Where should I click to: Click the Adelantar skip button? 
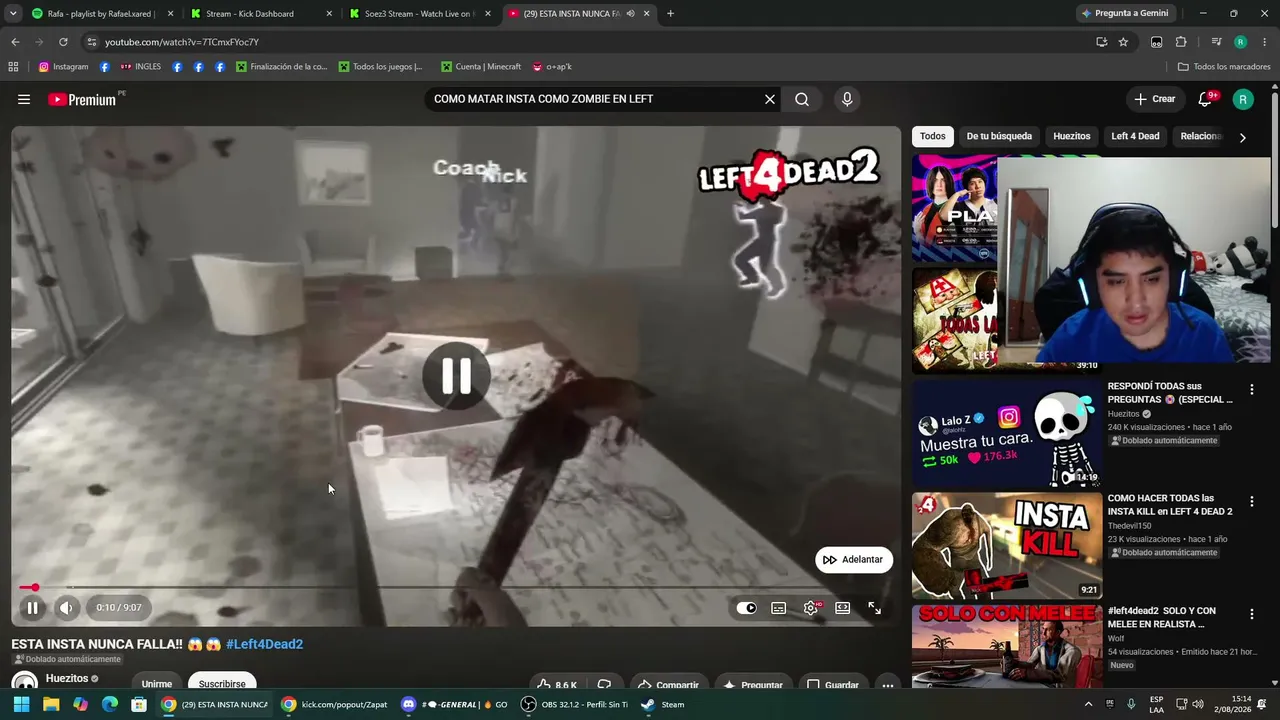(854, 560)
